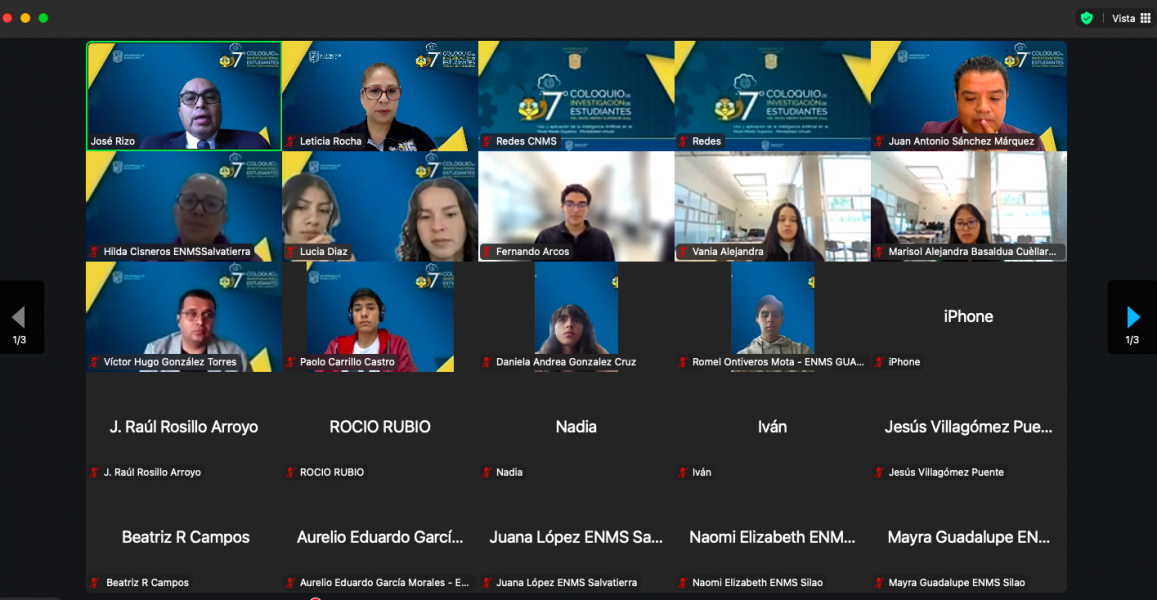Select Paolo Carrillo Castro's video tile

point(379,315)
